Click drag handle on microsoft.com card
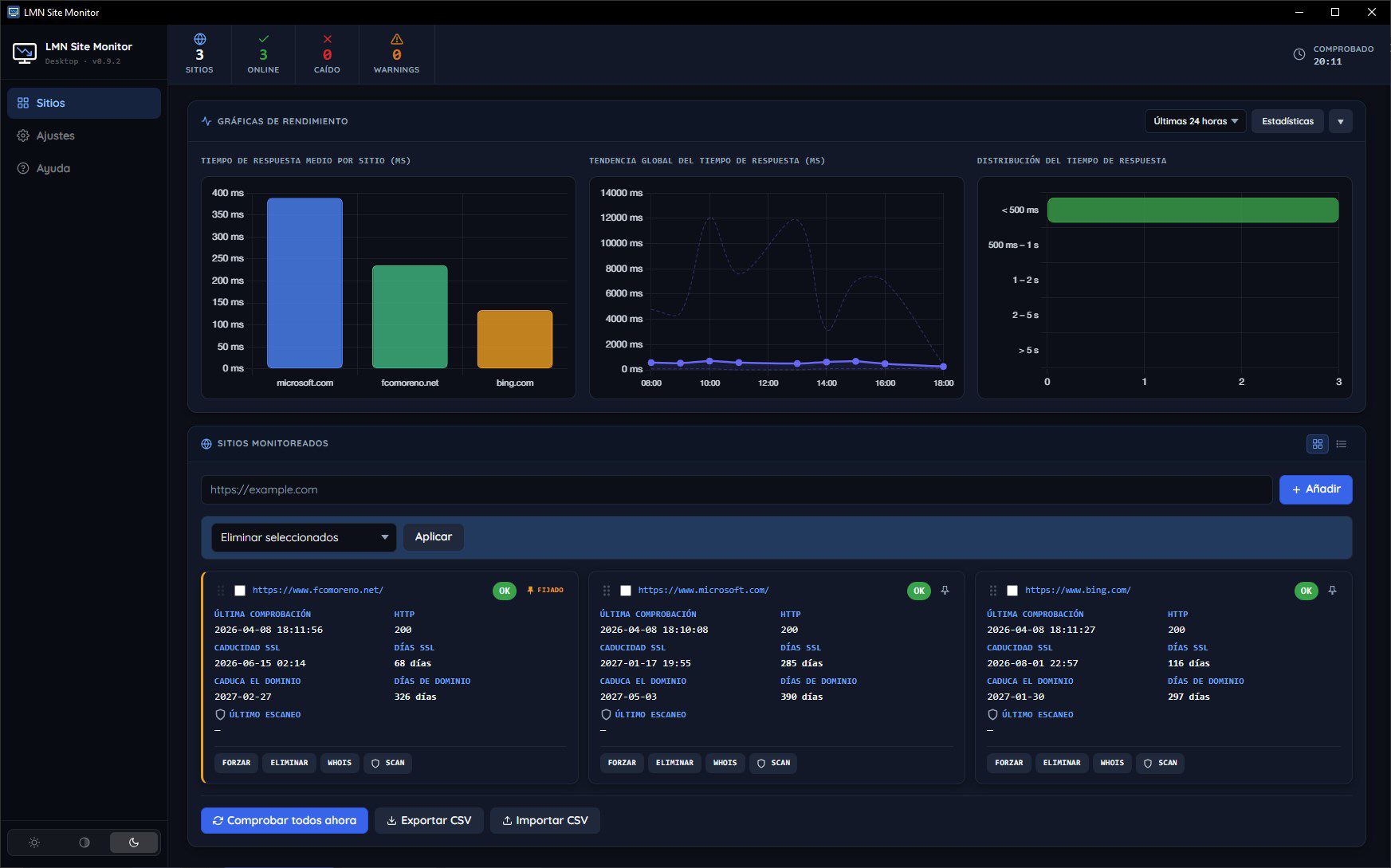This screenshot has height=868, width=1391. tap(607, 591)
